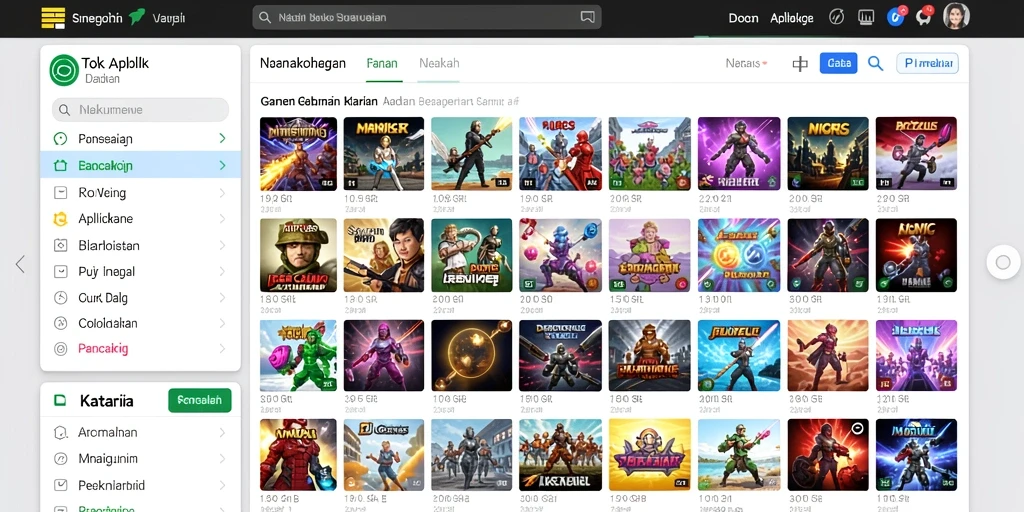The image size is (1024, 512).
Task: Click the green Tok Apblik round logo
Action: tap(64, 70)
